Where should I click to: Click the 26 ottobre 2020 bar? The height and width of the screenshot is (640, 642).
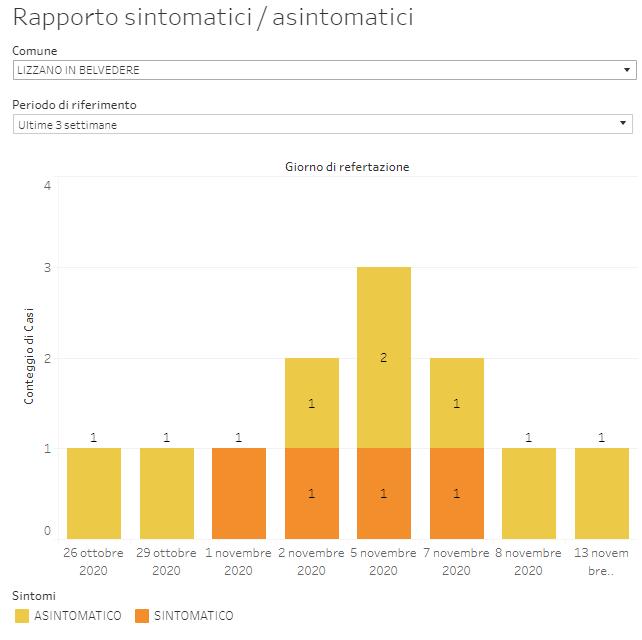[94, 493]
